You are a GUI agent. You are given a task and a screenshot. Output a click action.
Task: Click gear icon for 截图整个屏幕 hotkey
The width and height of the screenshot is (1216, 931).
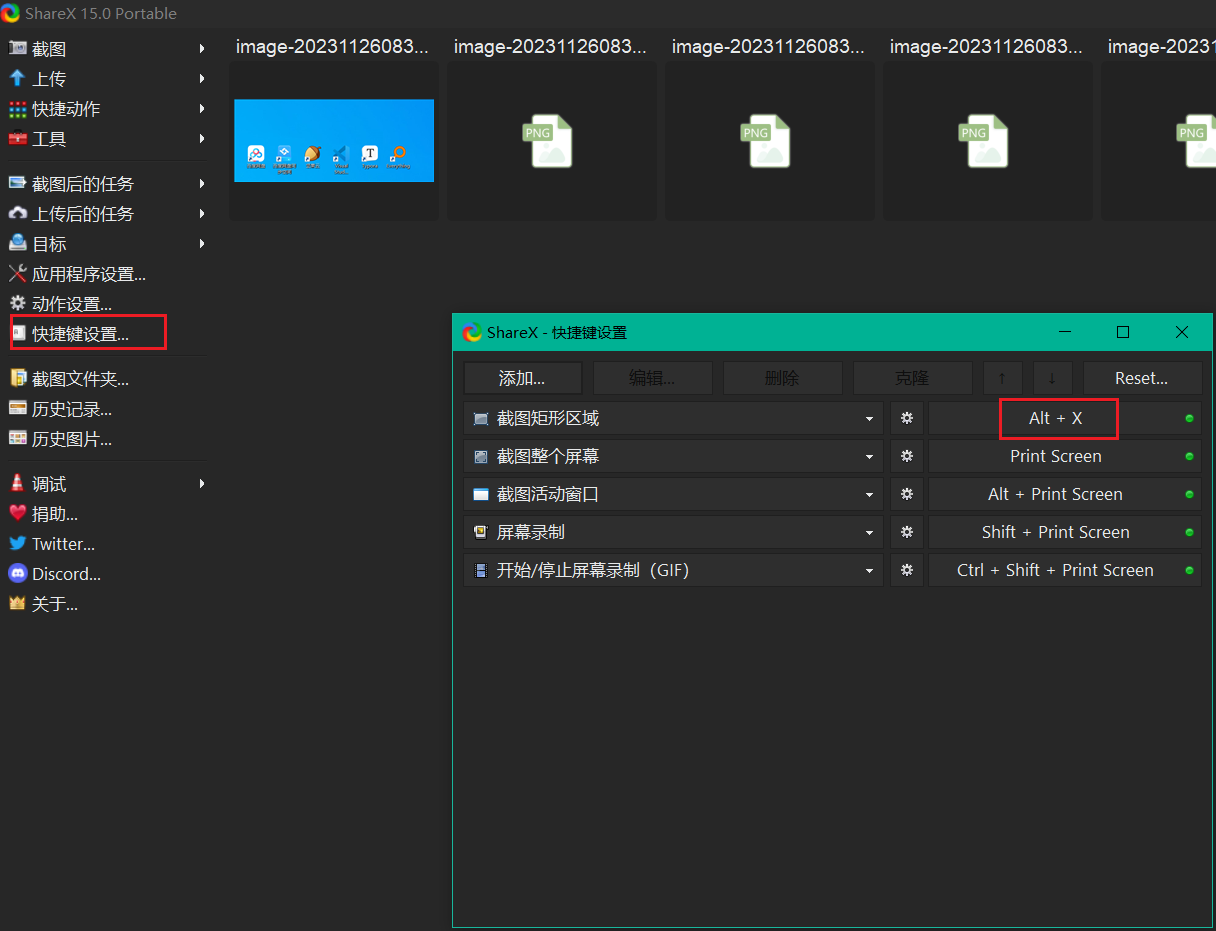coord(907,456)
